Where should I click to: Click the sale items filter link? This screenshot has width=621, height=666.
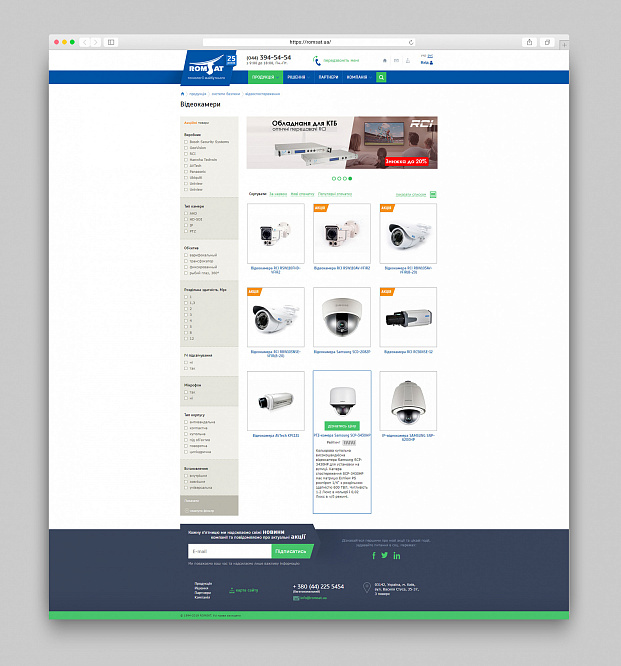click(196, 123)
